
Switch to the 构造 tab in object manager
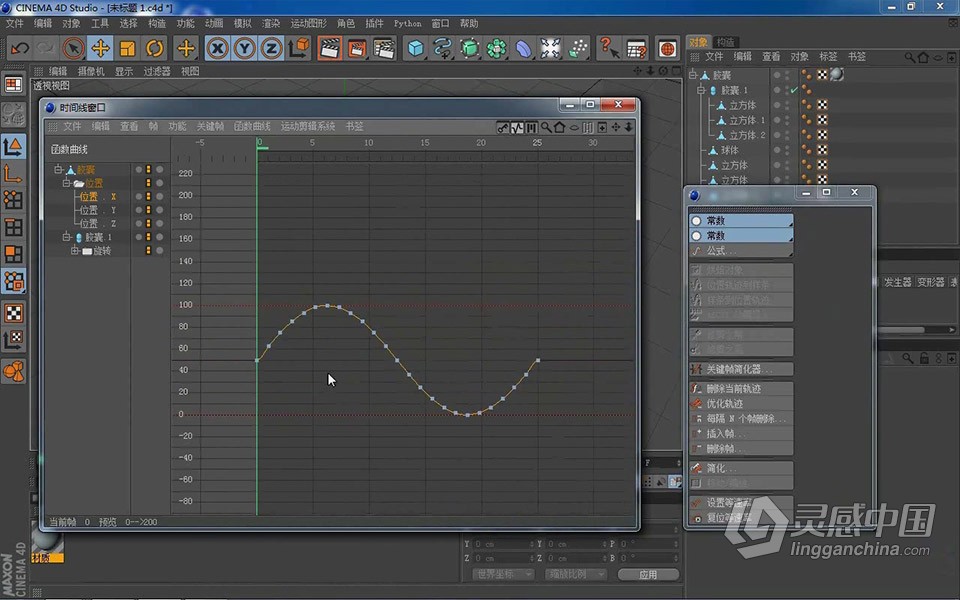(726, 42)
